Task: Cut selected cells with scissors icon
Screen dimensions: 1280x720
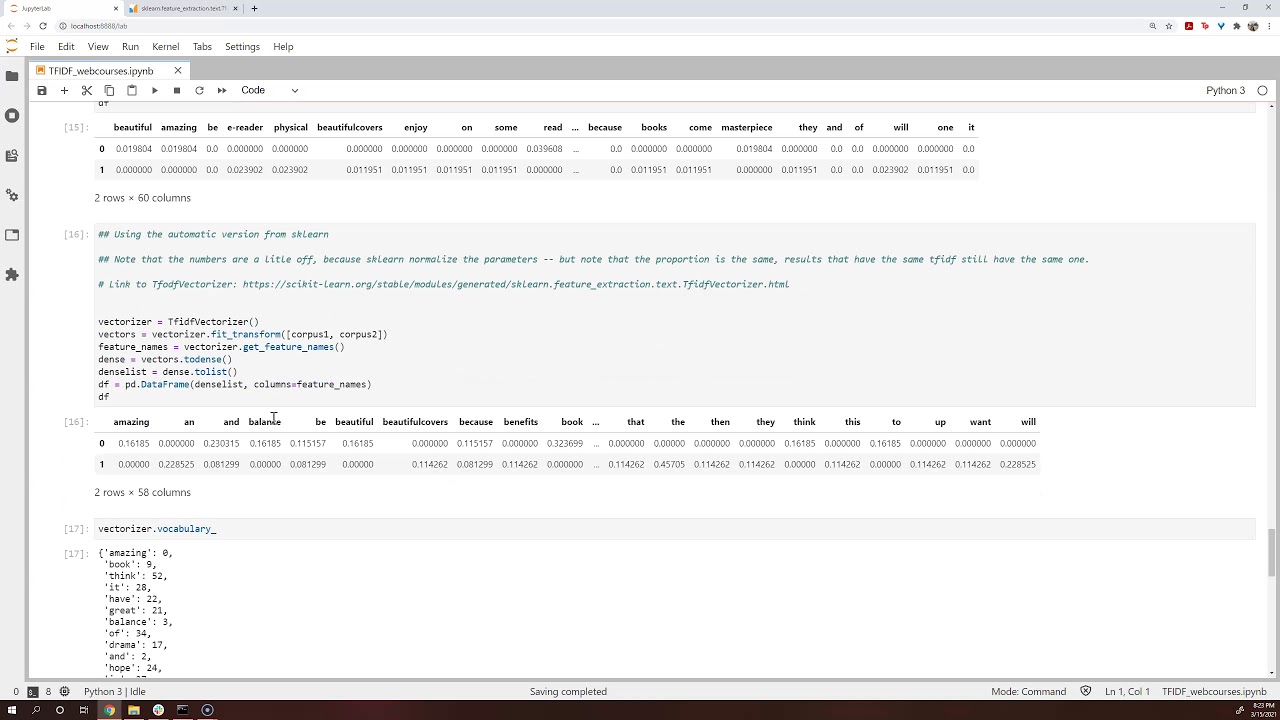Action: coord(87,90)
